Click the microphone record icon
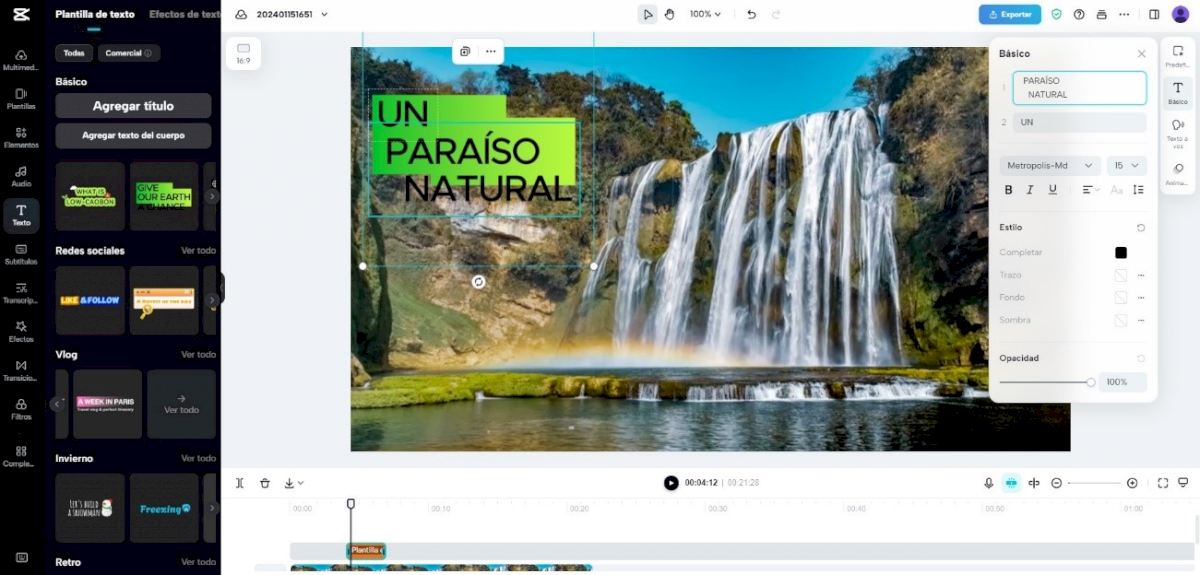This screenshot has width=1200, height=575. 988,483
